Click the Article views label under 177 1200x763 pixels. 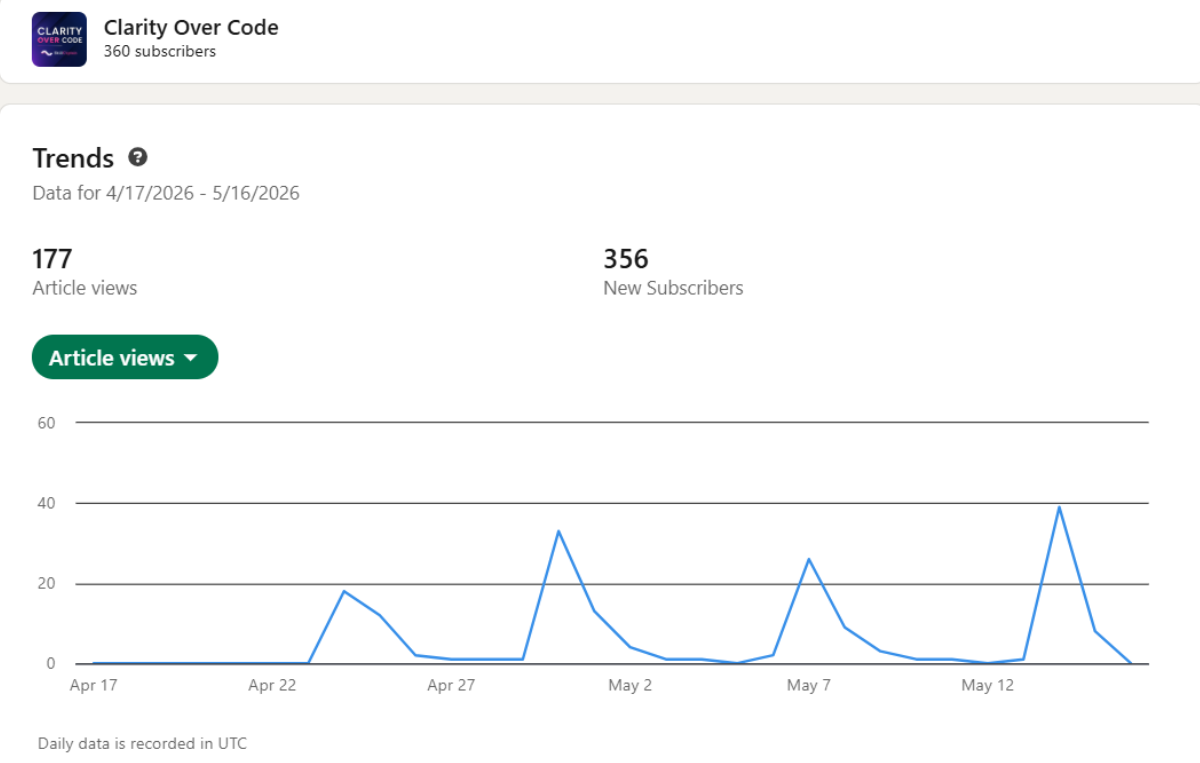click(85, 288)
